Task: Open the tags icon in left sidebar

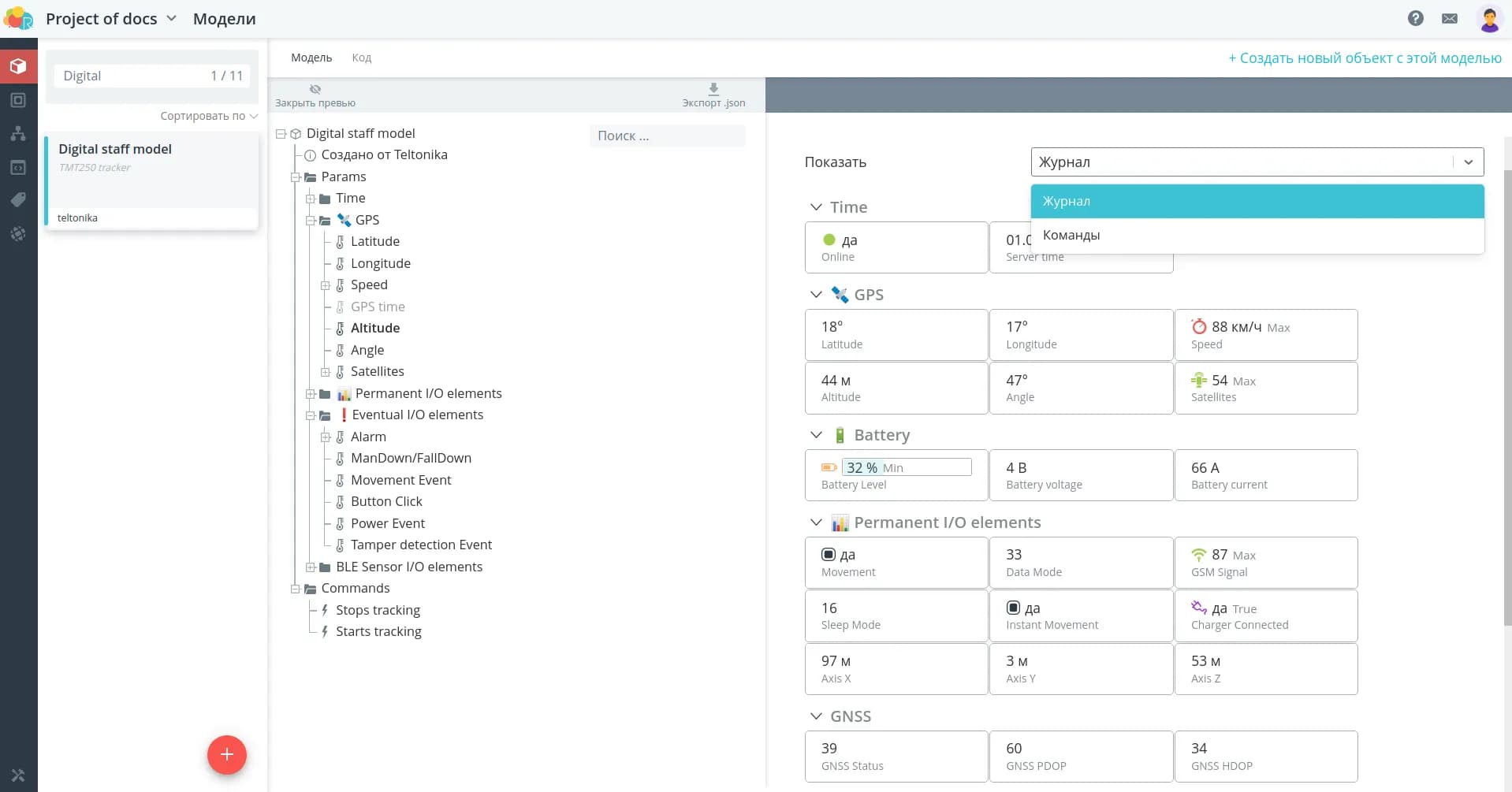Action: pyautogui.click(x=18, y=200)
